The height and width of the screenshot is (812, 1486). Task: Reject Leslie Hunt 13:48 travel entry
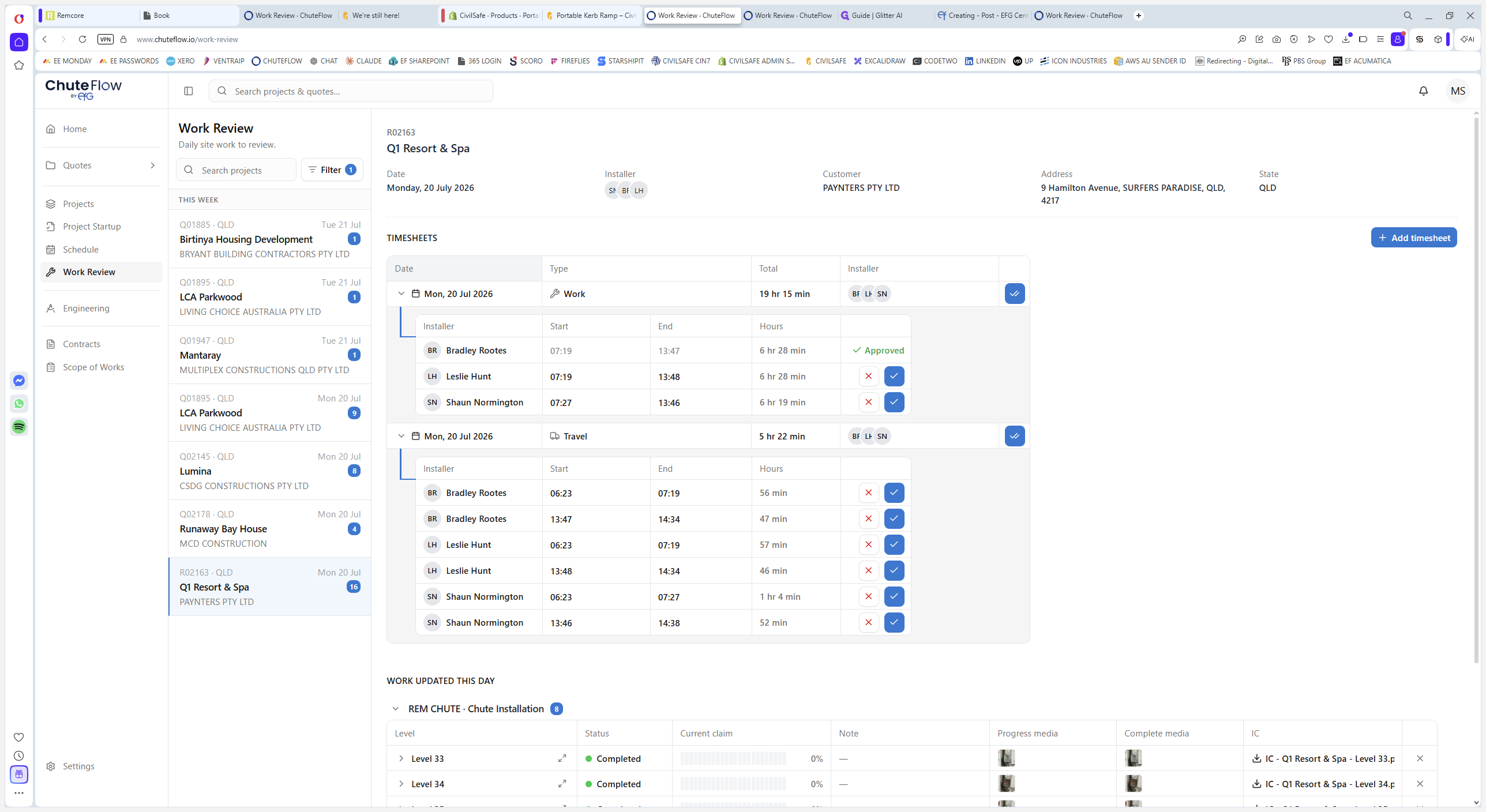(x=868, y=570)
